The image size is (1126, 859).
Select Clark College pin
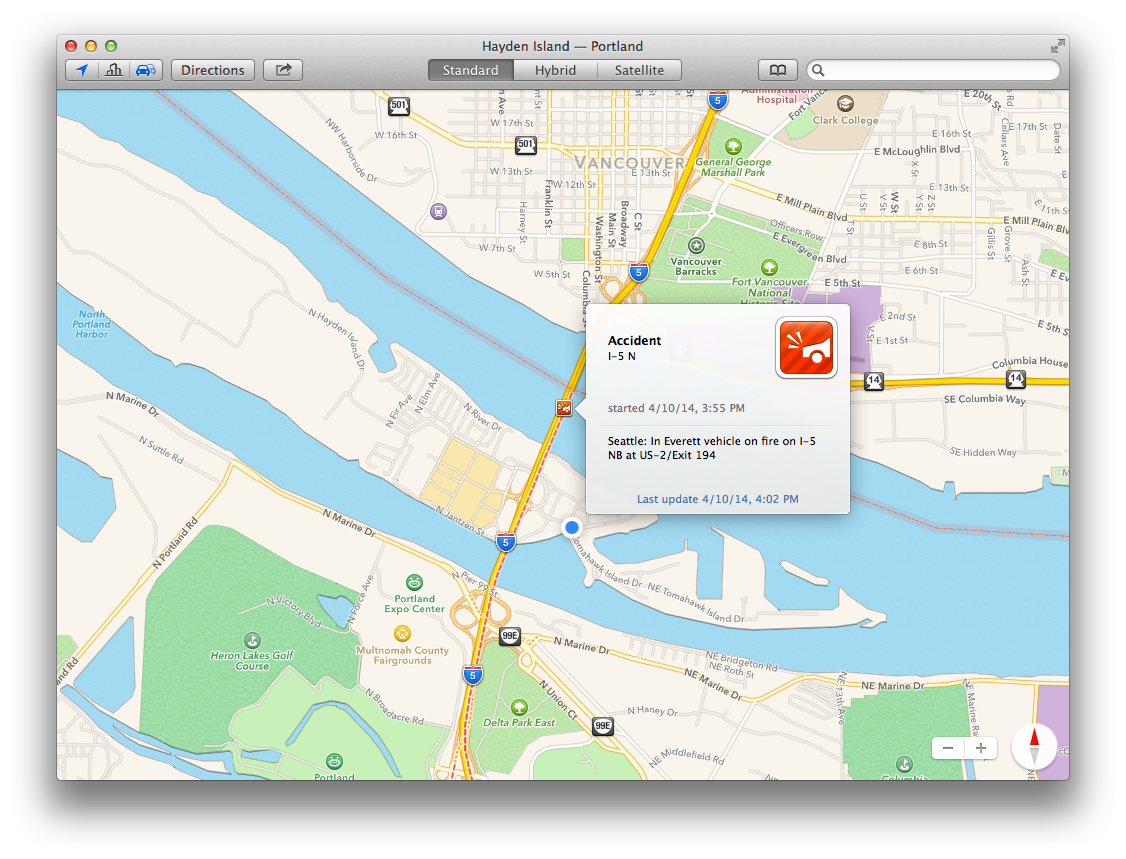pos(845,103)
